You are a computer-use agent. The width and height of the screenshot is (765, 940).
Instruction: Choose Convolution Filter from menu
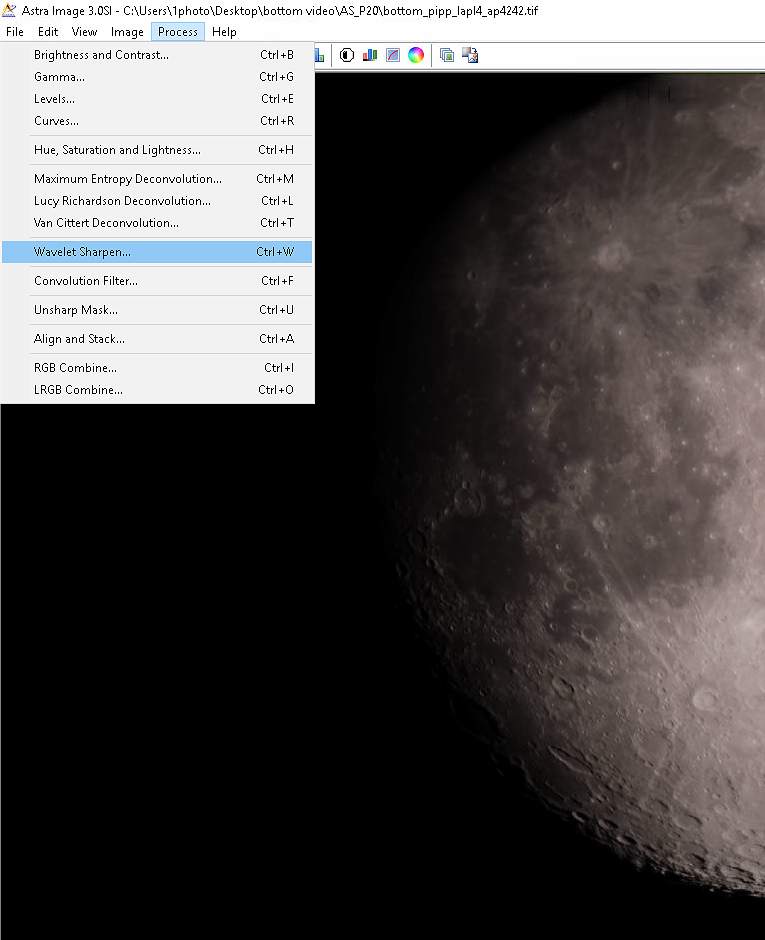tap(157, 281)
